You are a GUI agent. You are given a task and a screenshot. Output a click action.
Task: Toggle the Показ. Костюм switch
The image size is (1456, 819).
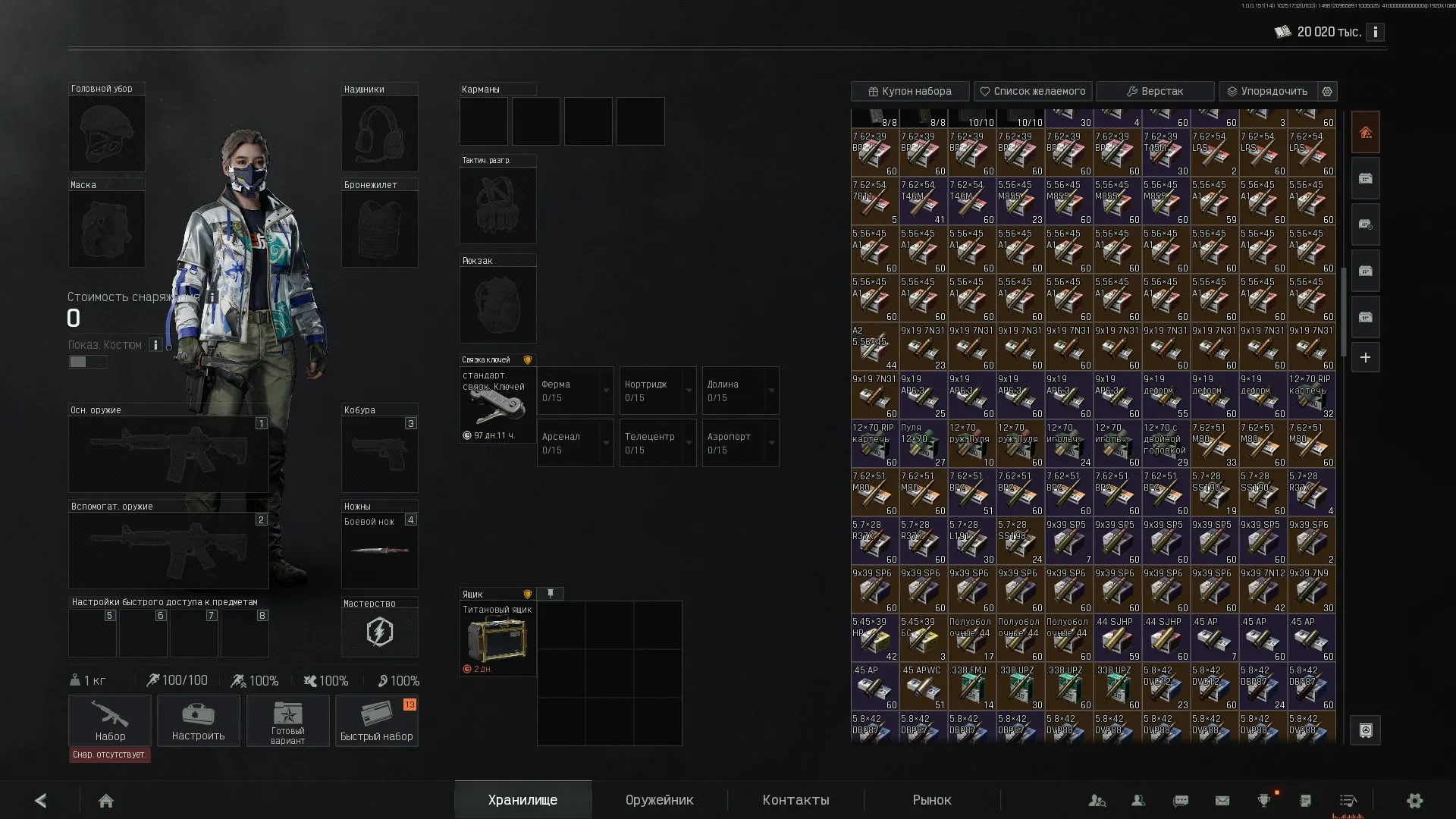[88, 362]
